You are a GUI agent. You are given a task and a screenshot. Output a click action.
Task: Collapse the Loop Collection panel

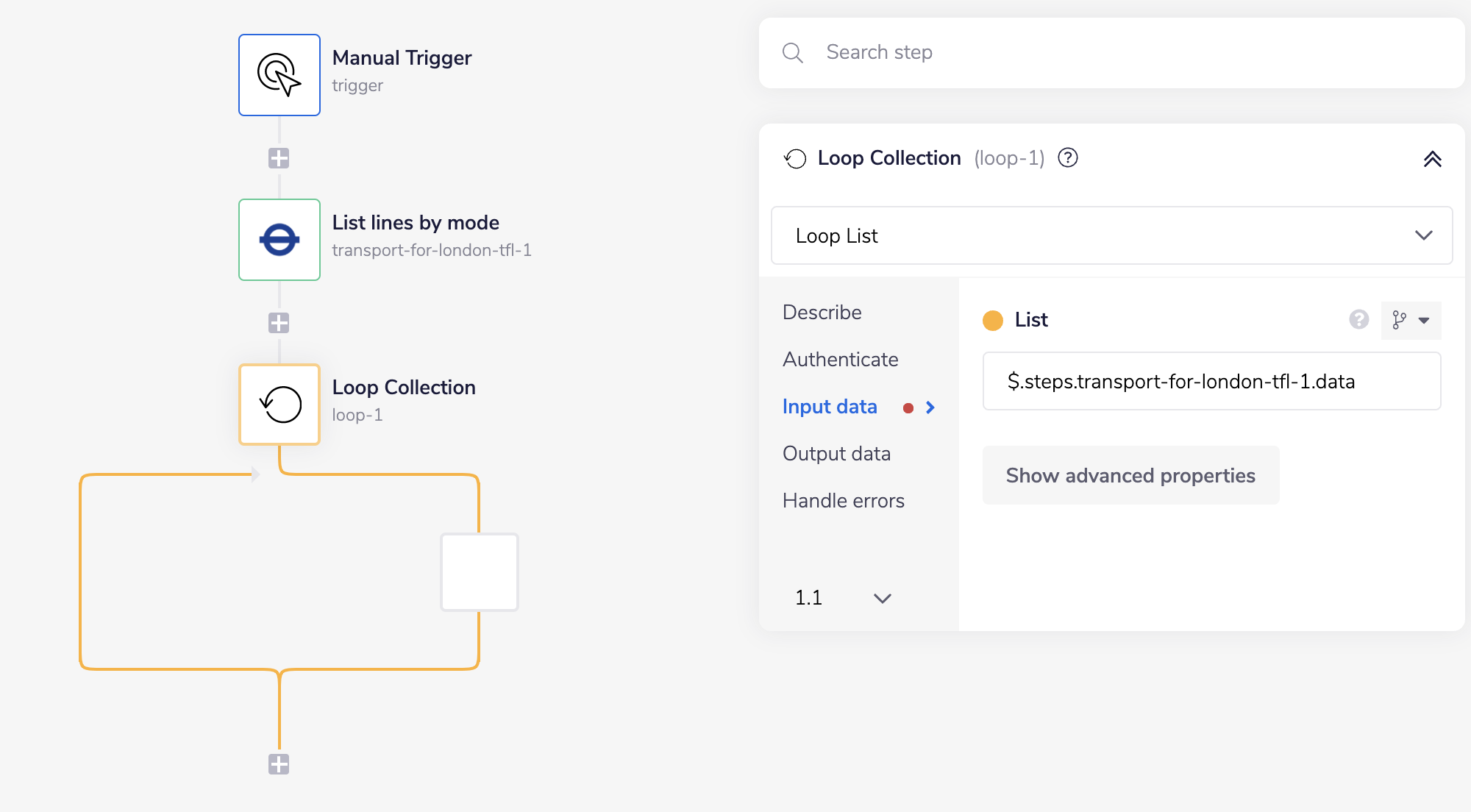coord(1432,159)
